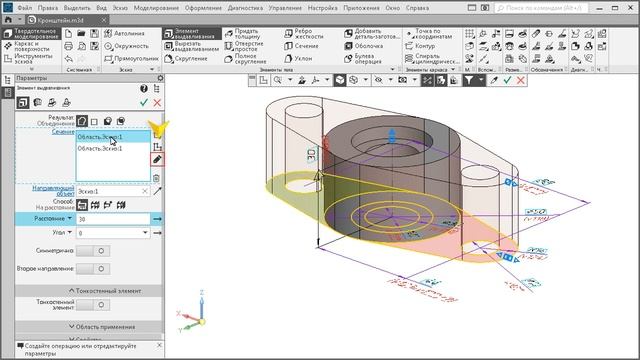Open the Угол value dropdown arrow
Viewport: 640px width, 360px height.
point(145,233)
